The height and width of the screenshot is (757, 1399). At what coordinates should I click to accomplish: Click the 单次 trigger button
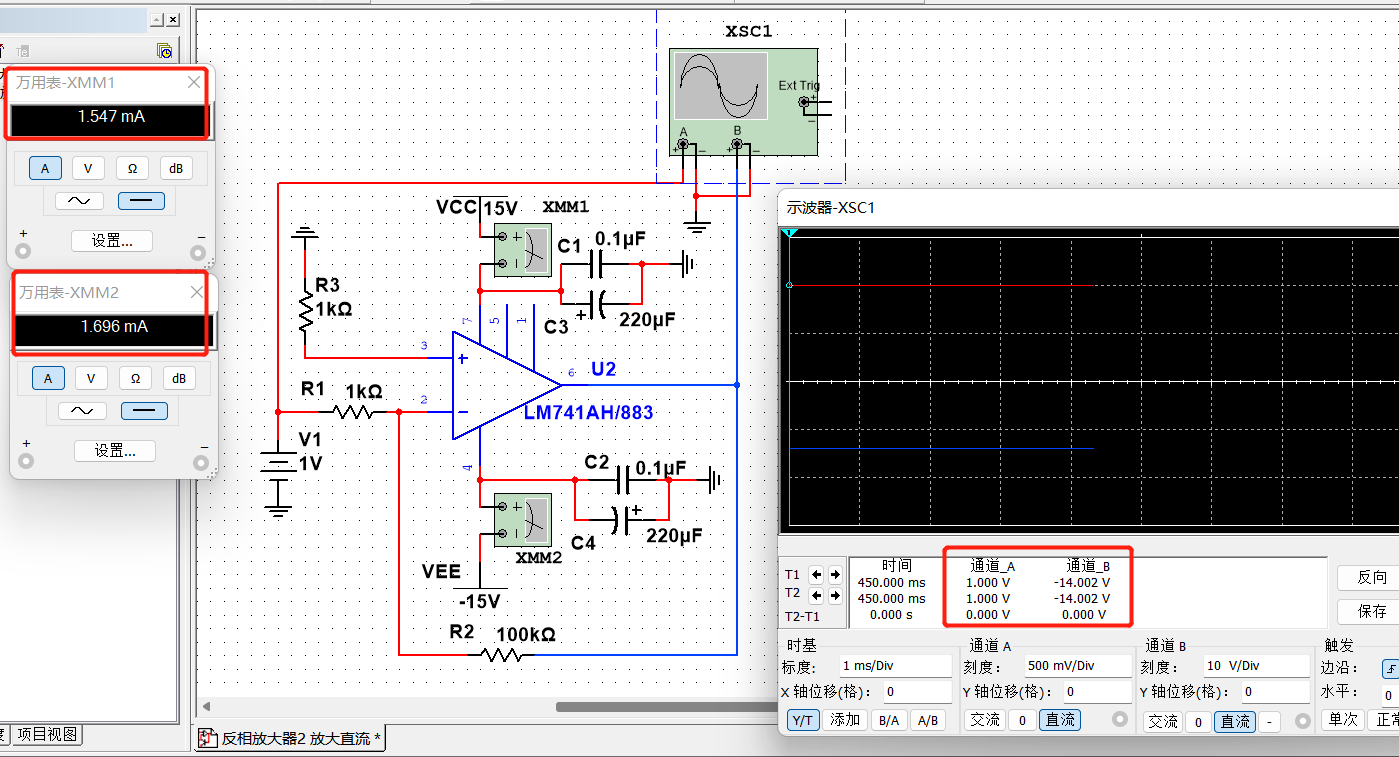pos(1343,720)
